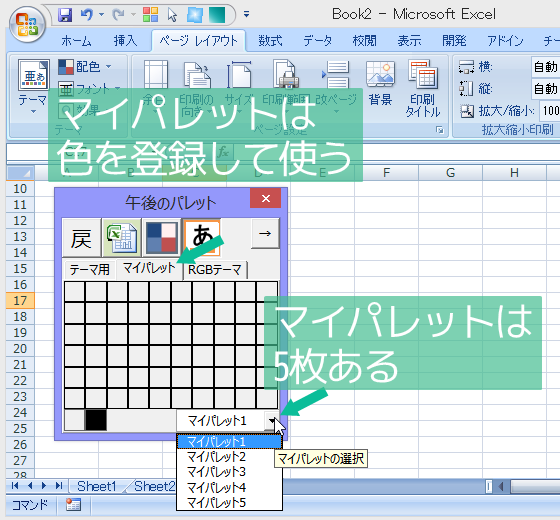Select column G header
The width and height of the screenshot is (560, 520).
coord(450,173)
